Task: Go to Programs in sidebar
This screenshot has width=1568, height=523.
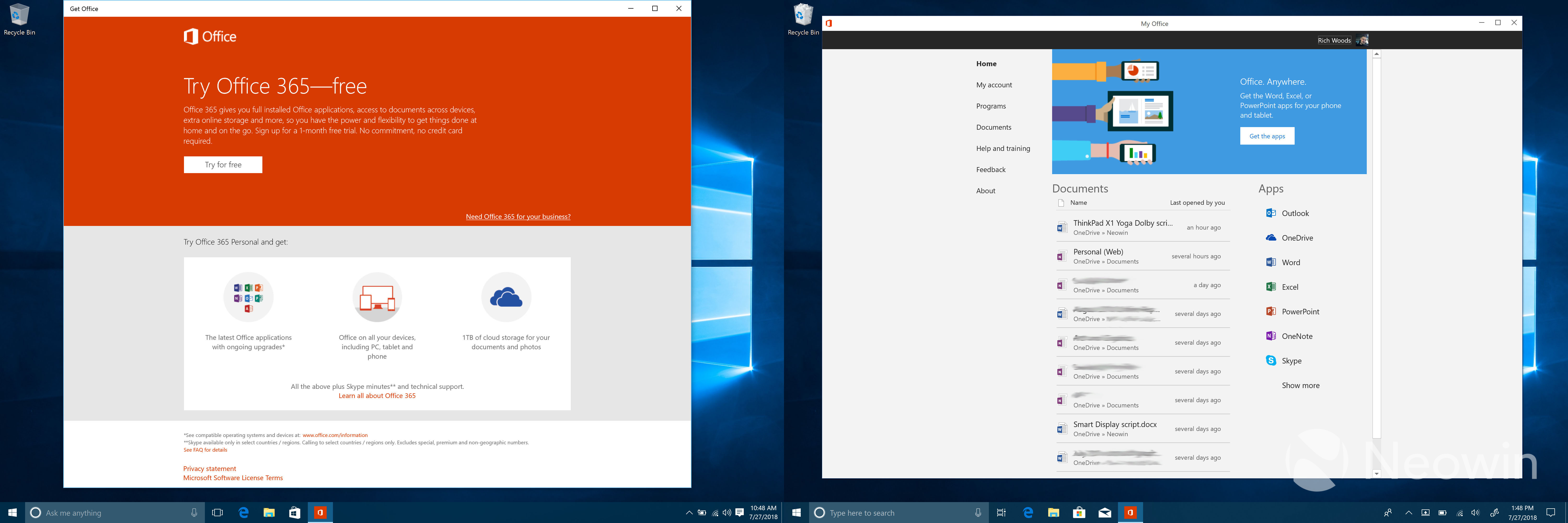Action: point(990,106)
